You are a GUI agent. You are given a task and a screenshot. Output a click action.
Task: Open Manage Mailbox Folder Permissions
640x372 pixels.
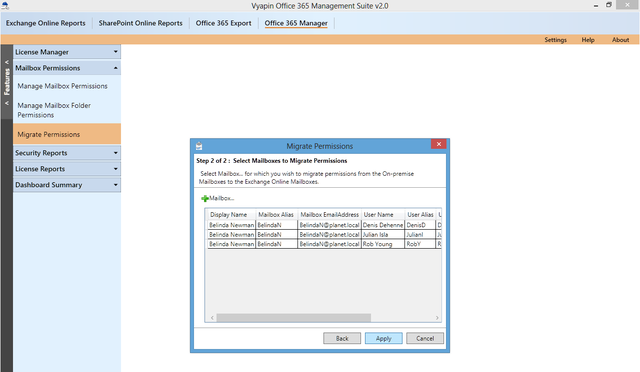54,110
